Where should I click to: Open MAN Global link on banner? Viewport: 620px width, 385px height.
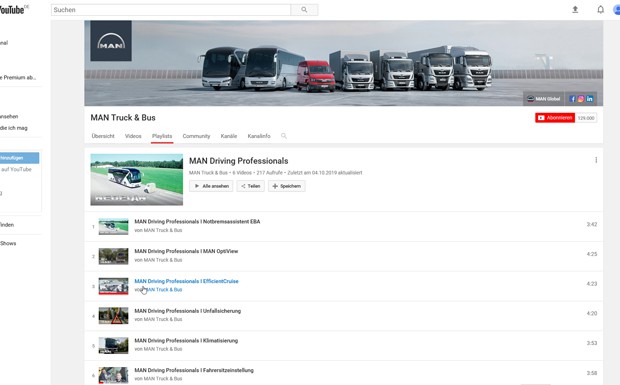(x=544, y=99)
